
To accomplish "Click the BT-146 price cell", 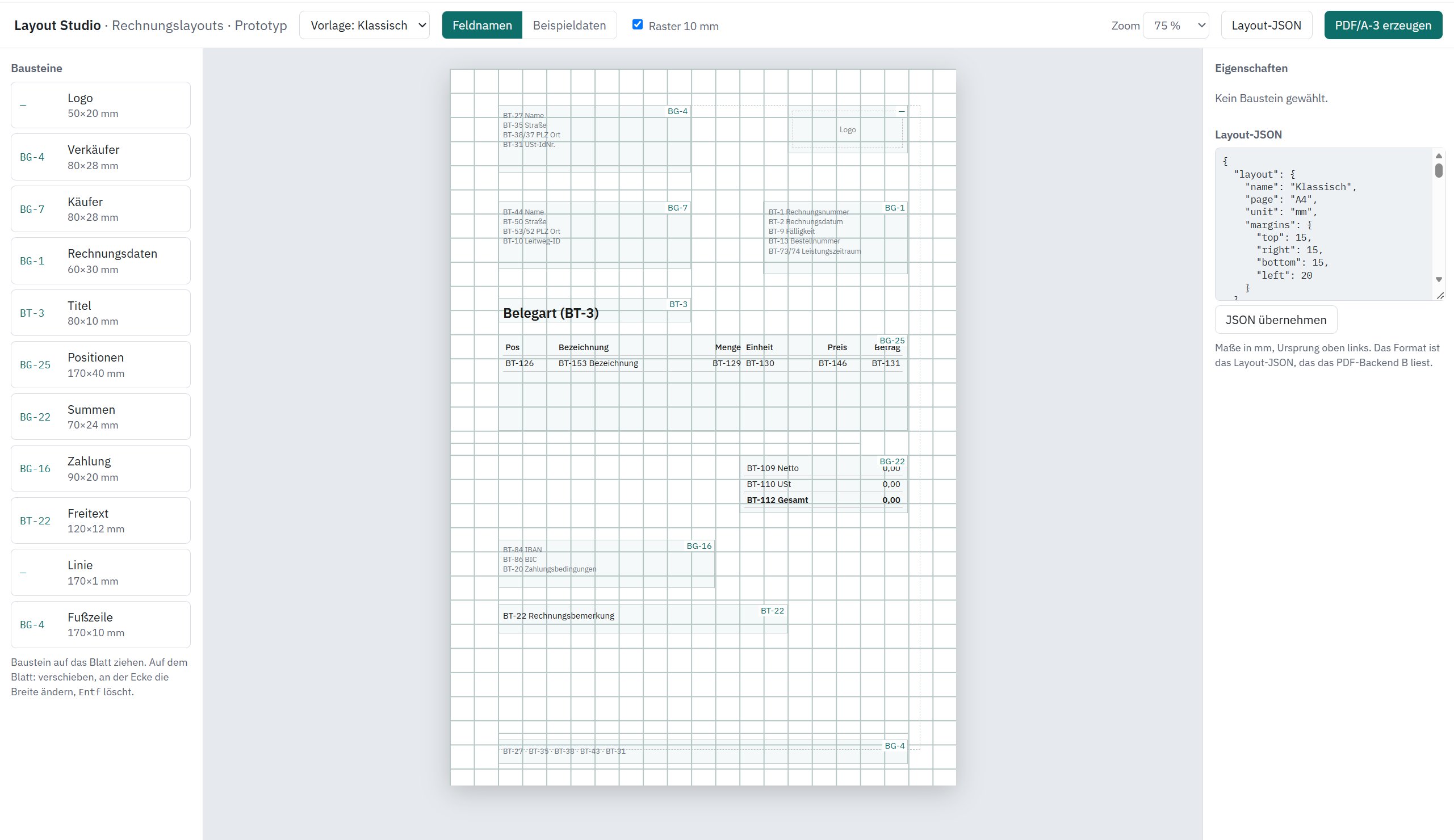I will [832, 363].
